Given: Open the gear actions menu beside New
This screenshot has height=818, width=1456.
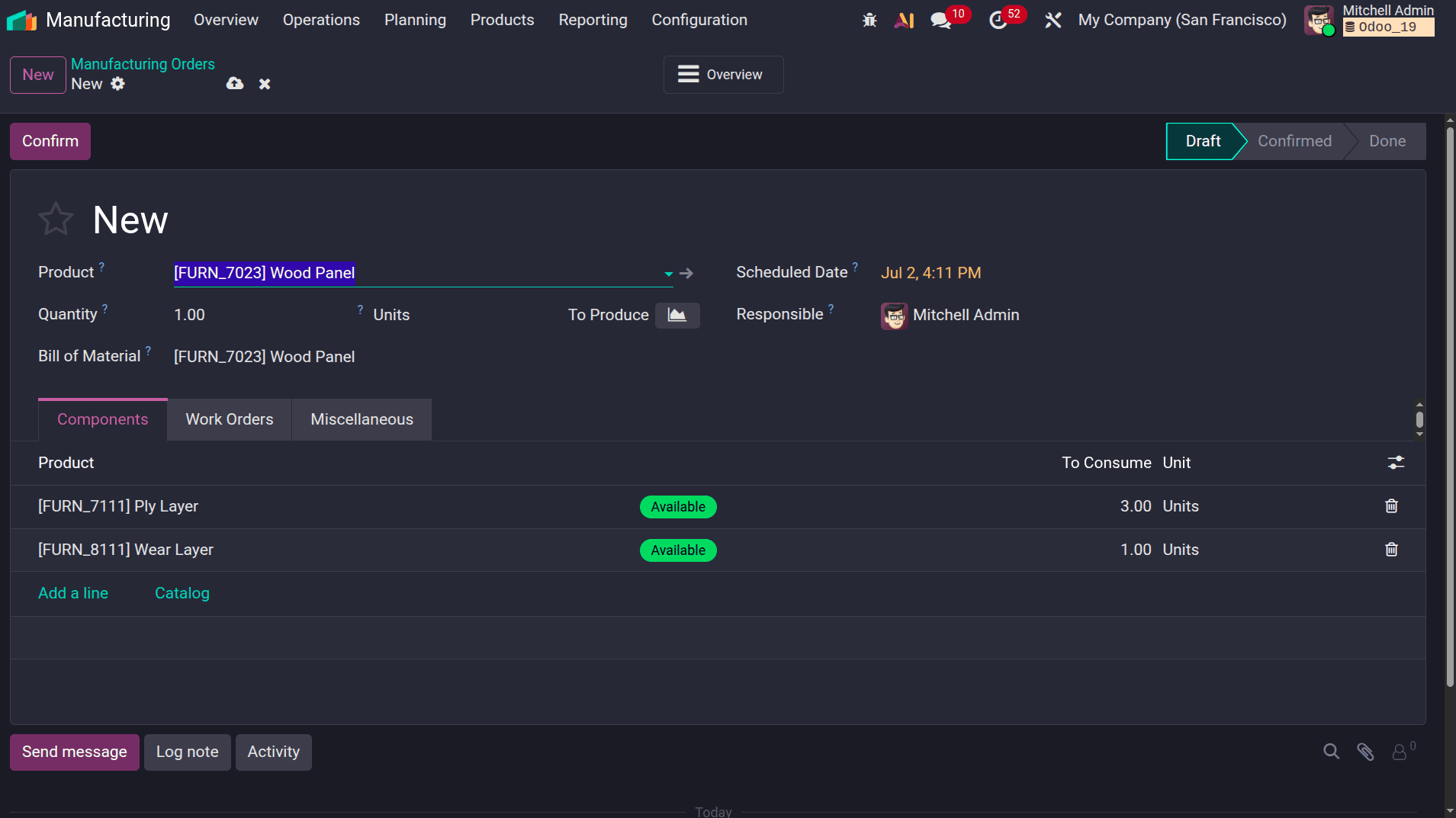Looking at the screenshot, I should click(117, 84).
